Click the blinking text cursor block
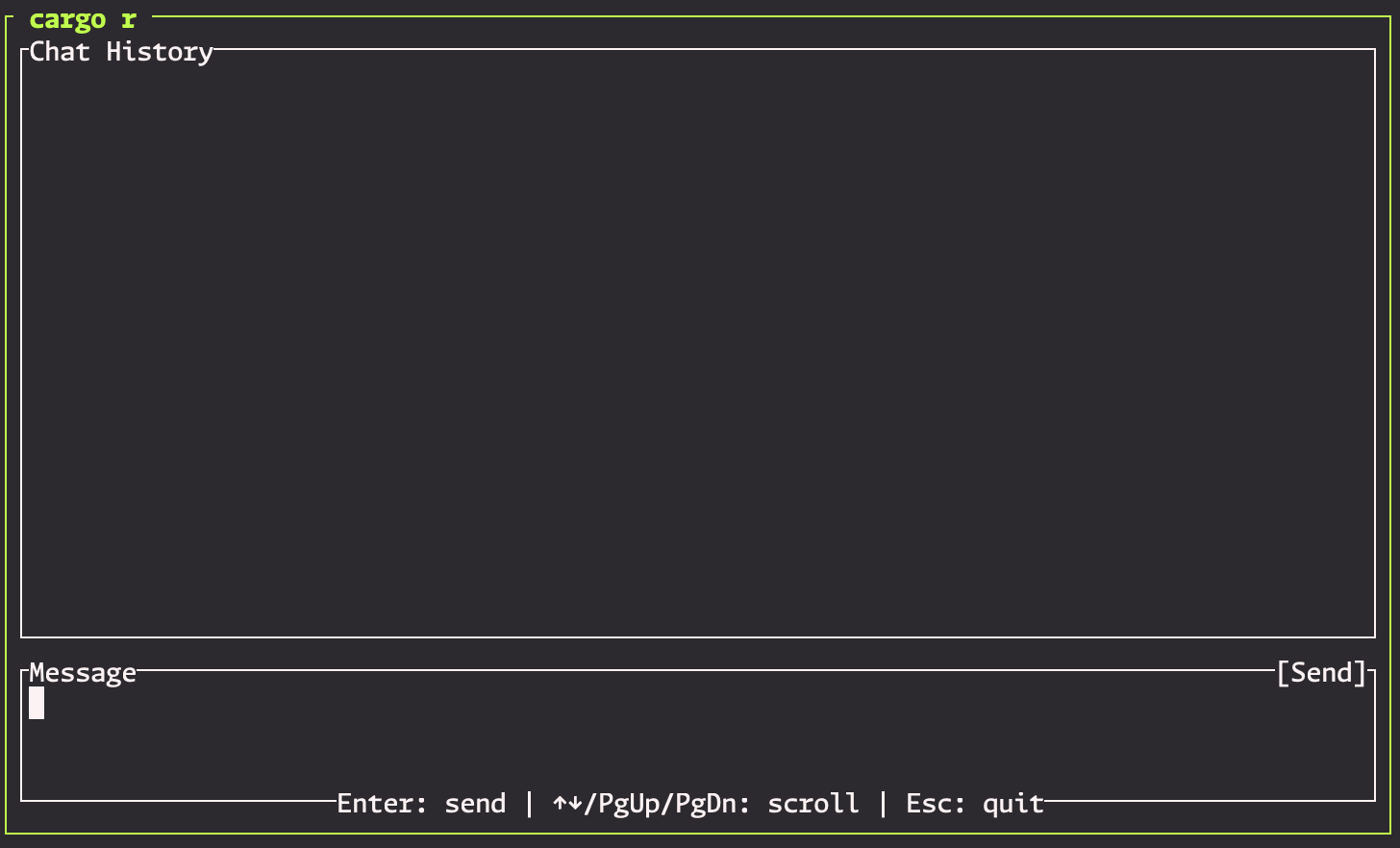The height and width of the screenshot is (848, 1400). pyautogui.click(x=37, y=703)
